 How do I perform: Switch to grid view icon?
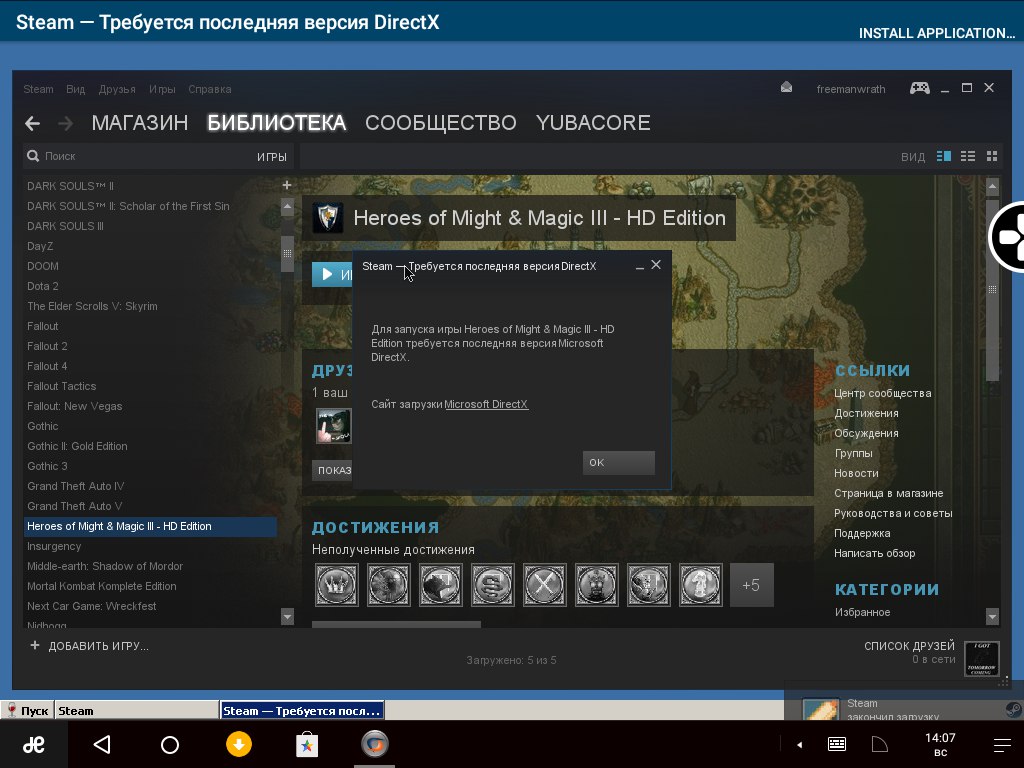click(992, 156)
